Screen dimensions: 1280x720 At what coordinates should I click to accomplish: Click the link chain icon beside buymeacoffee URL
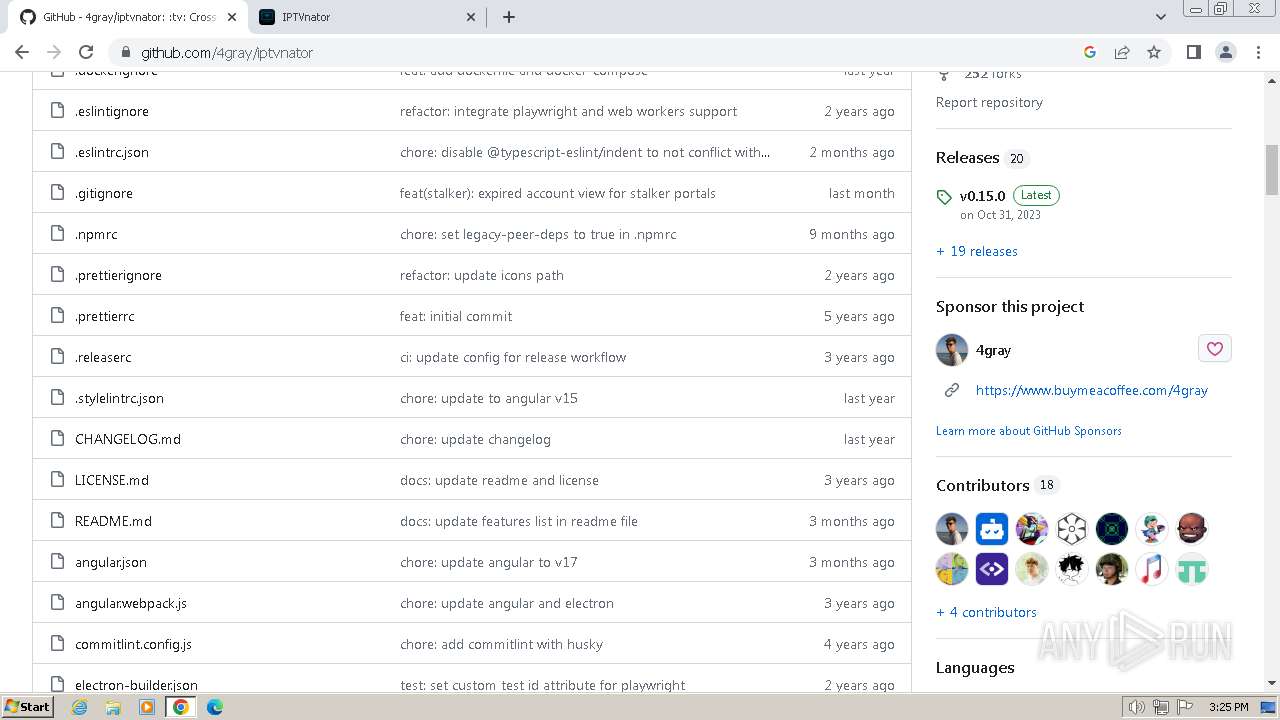[952, 390]
